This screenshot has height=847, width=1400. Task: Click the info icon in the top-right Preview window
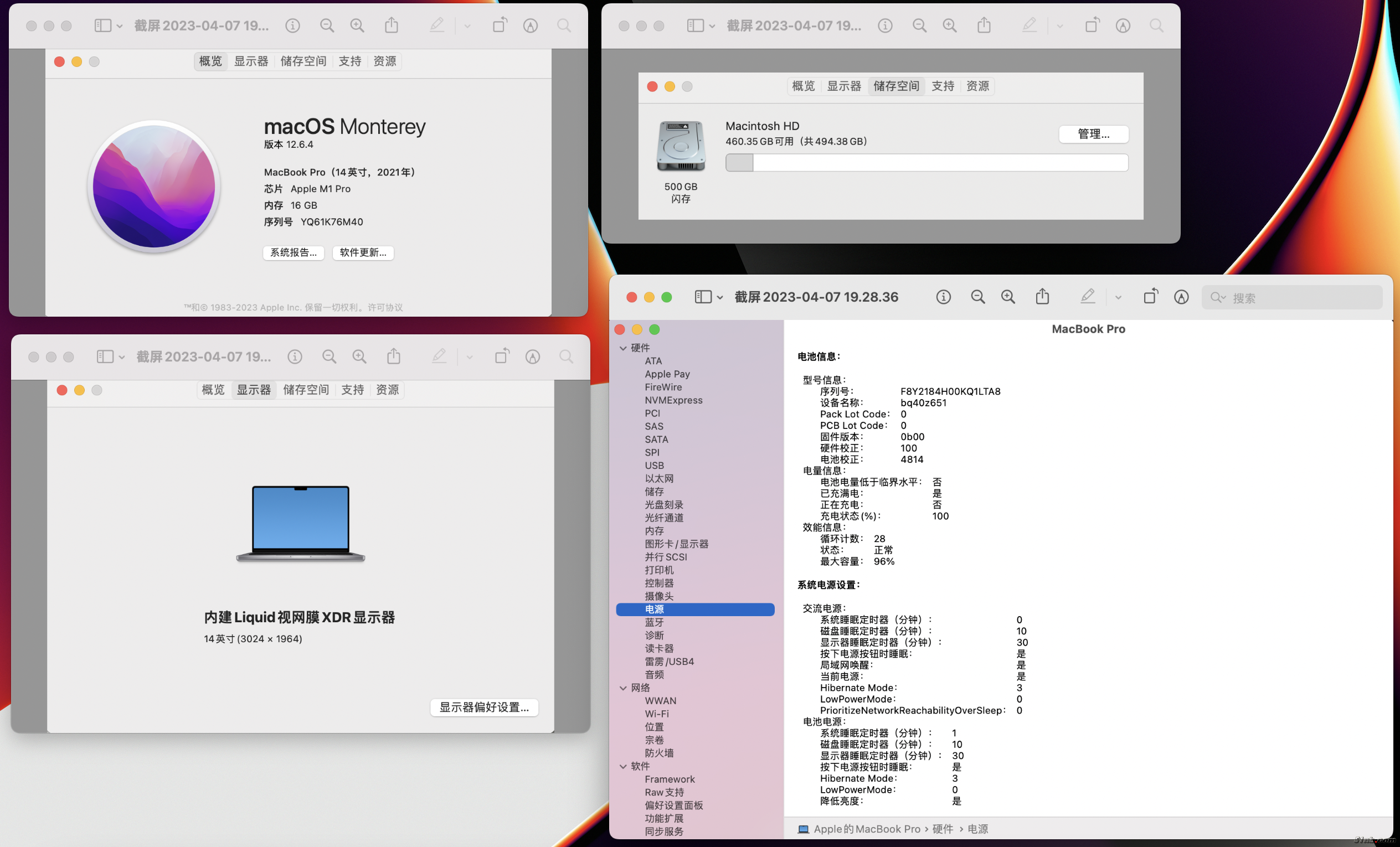885,25
